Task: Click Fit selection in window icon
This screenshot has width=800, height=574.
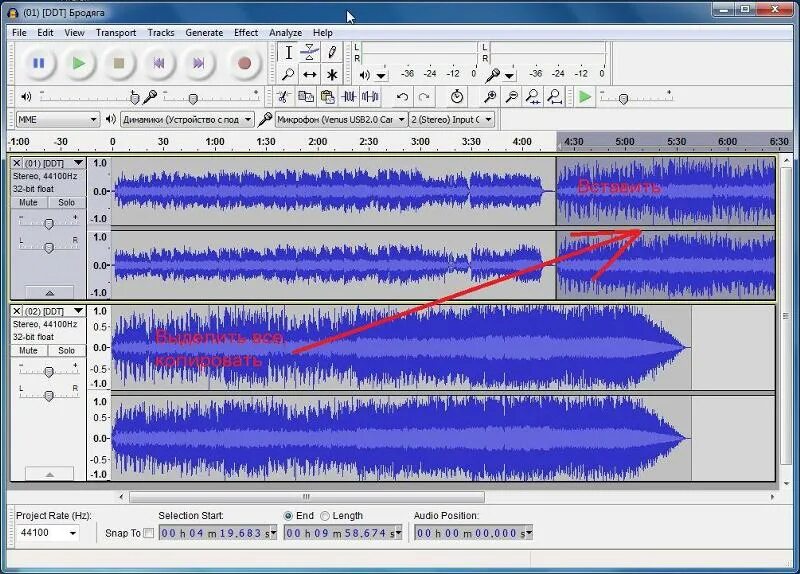Action: [x=533, y=96]
